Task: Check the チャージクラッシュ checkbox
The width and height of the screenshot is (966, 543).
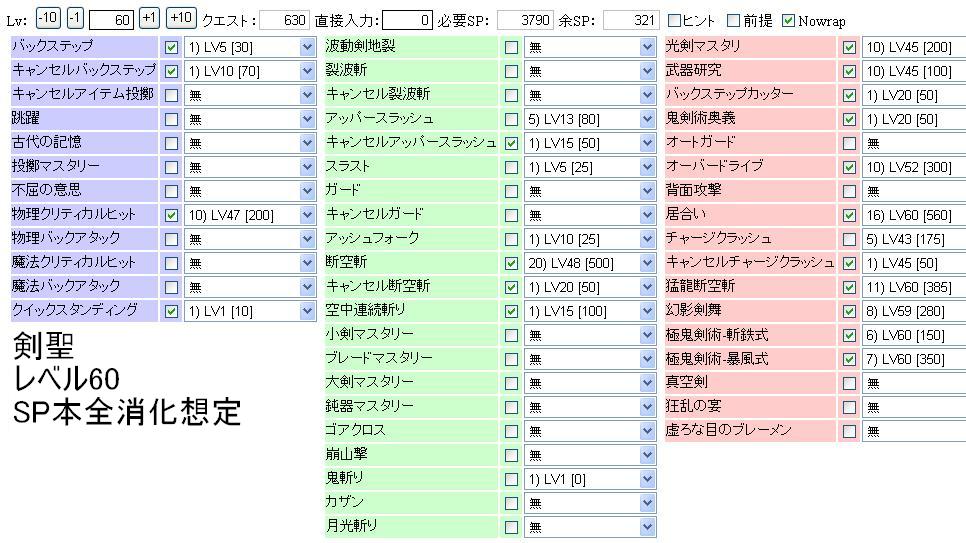Action: (850, 240)
